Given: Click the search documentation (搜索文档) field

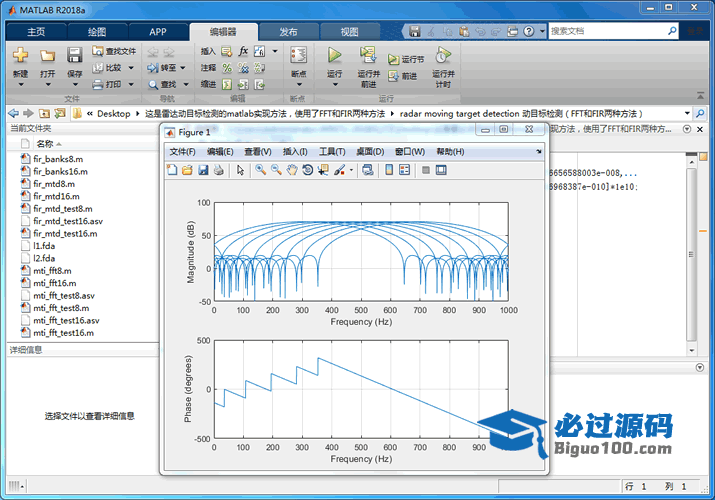Looking at the screenshot, I should point(613,31).
